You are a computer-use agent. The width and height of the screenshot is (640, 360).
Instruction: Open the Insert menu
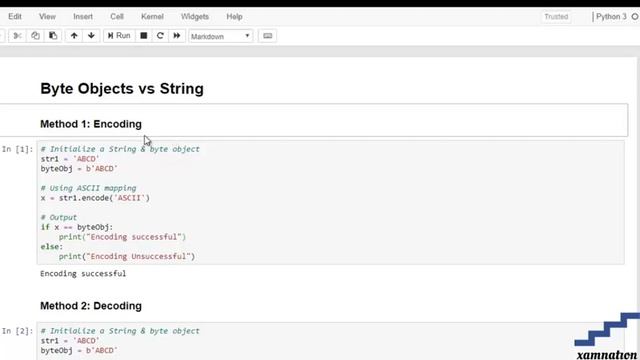point(83,17)
